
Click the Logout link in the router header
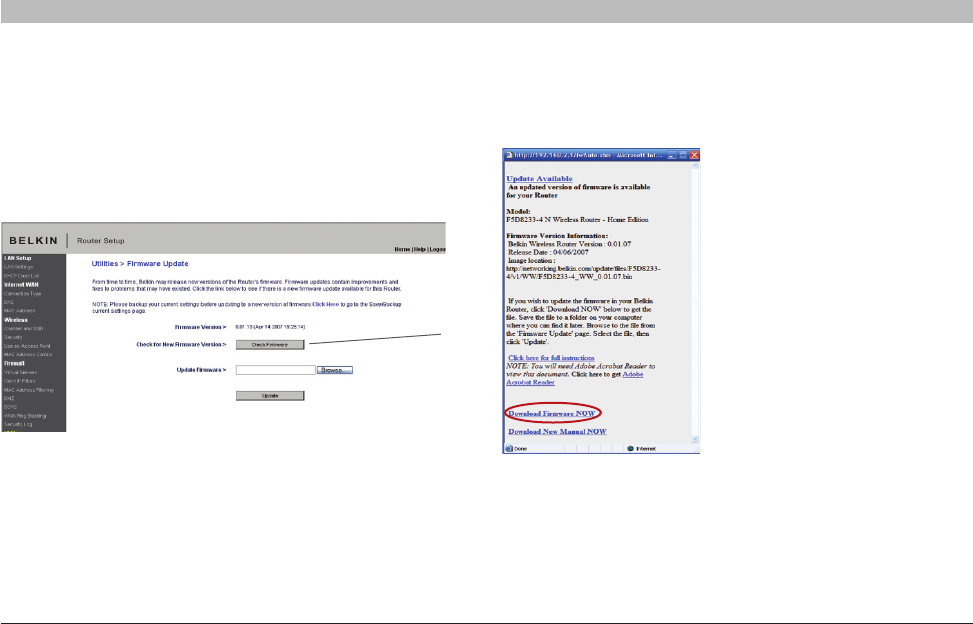pos(437,249)
